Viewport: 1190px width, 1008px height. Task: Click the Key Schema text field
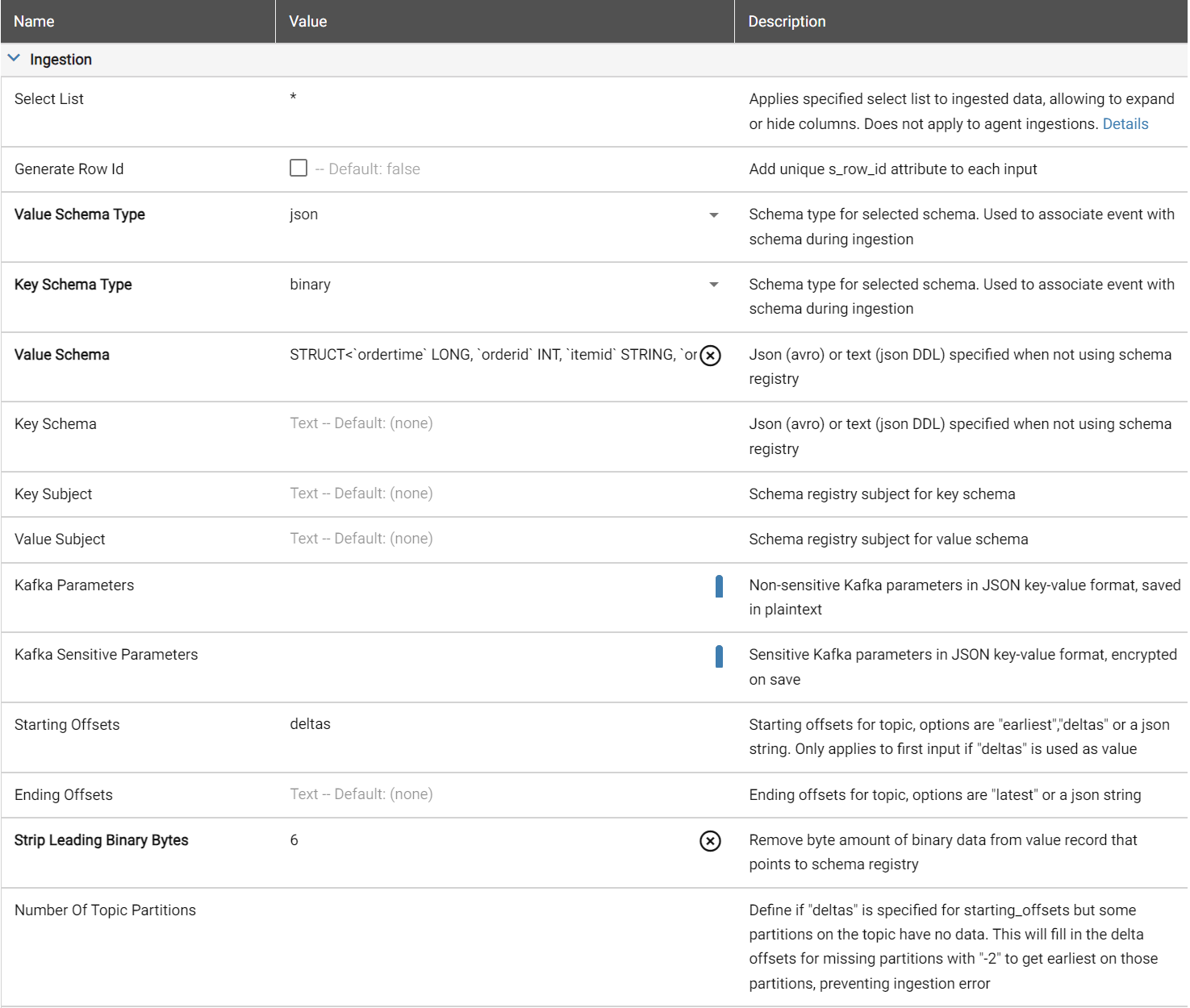click(x=505, y=423)
